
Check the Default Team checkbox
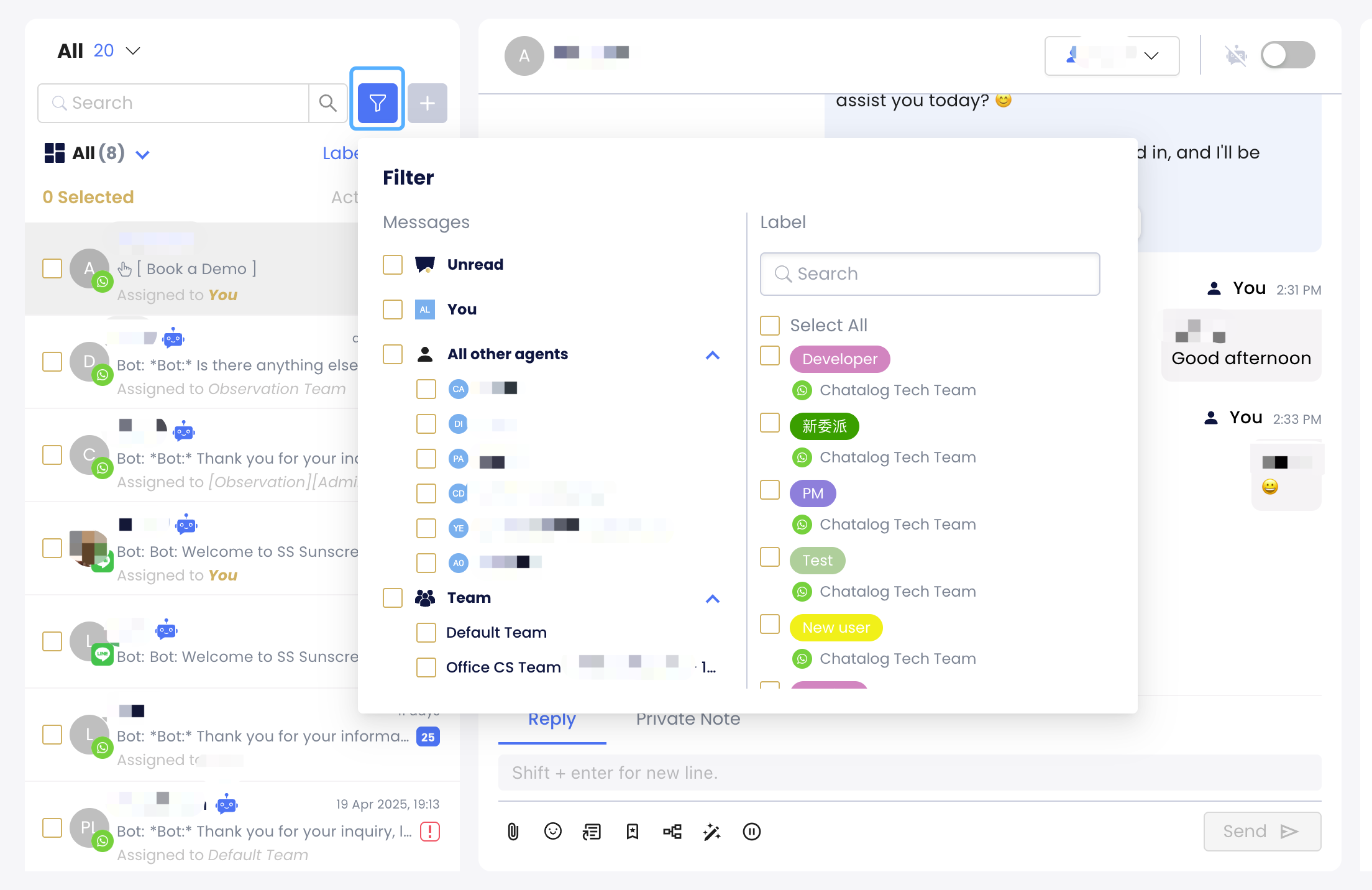[x=426, y=633]
